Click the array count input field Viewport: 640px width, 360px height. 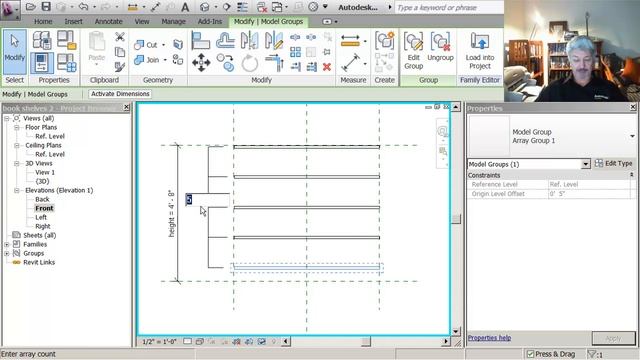click(207, 200)
